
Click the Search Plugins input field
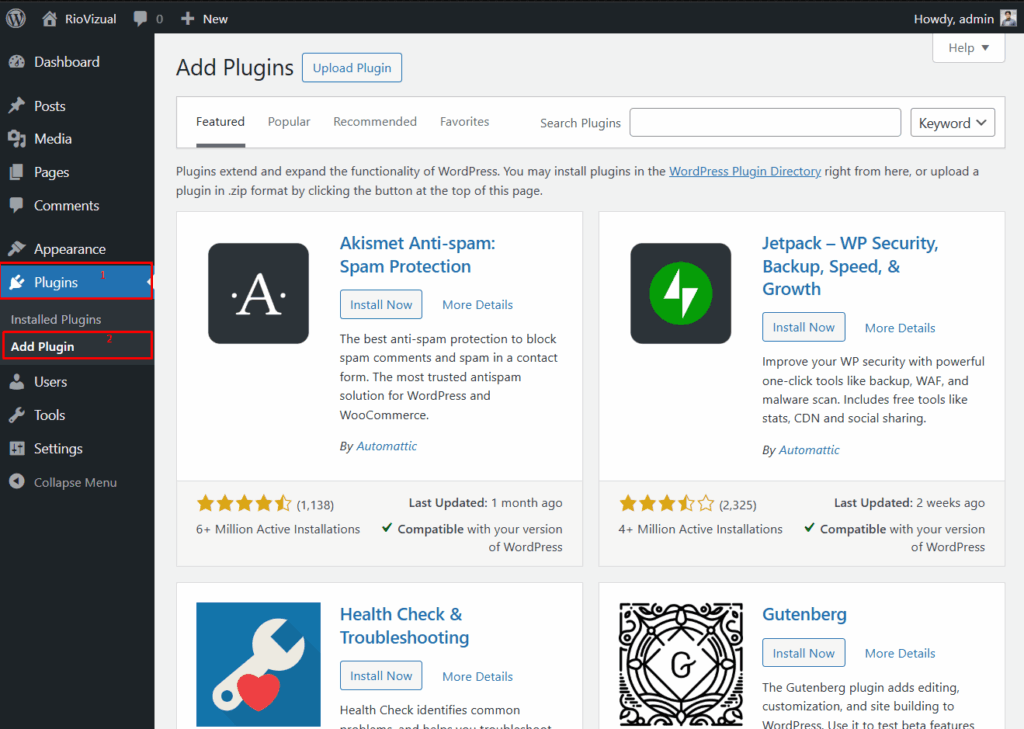(765, 123)
